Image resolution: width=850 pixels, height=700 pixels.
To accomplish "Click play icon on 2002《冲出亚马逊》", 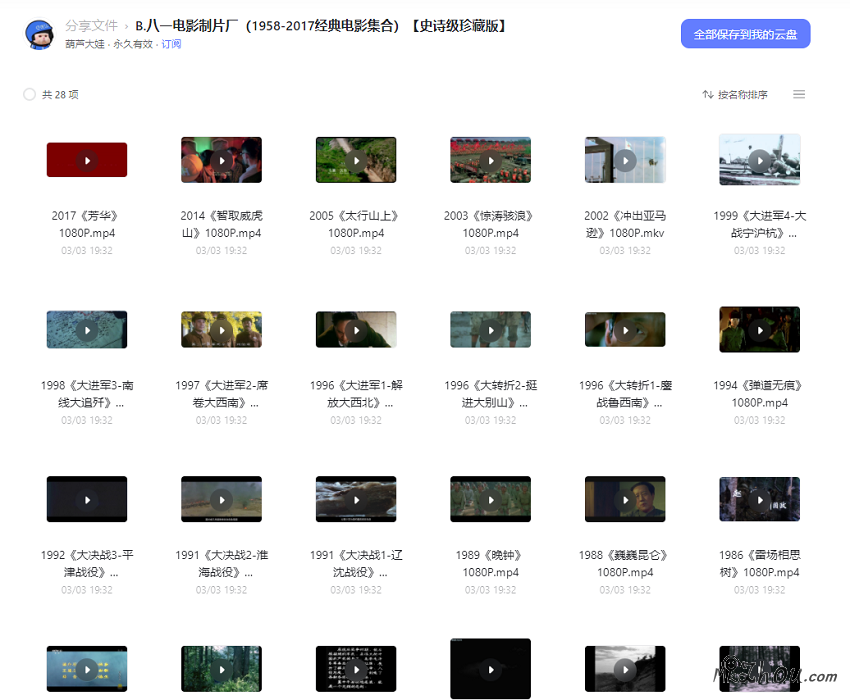I will (x=625, y=160).
